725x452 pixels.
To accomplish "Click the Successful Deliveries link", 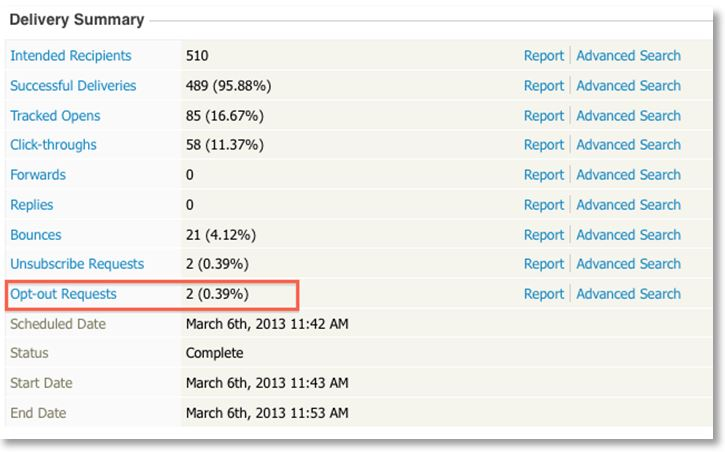I will click(73, 86).
